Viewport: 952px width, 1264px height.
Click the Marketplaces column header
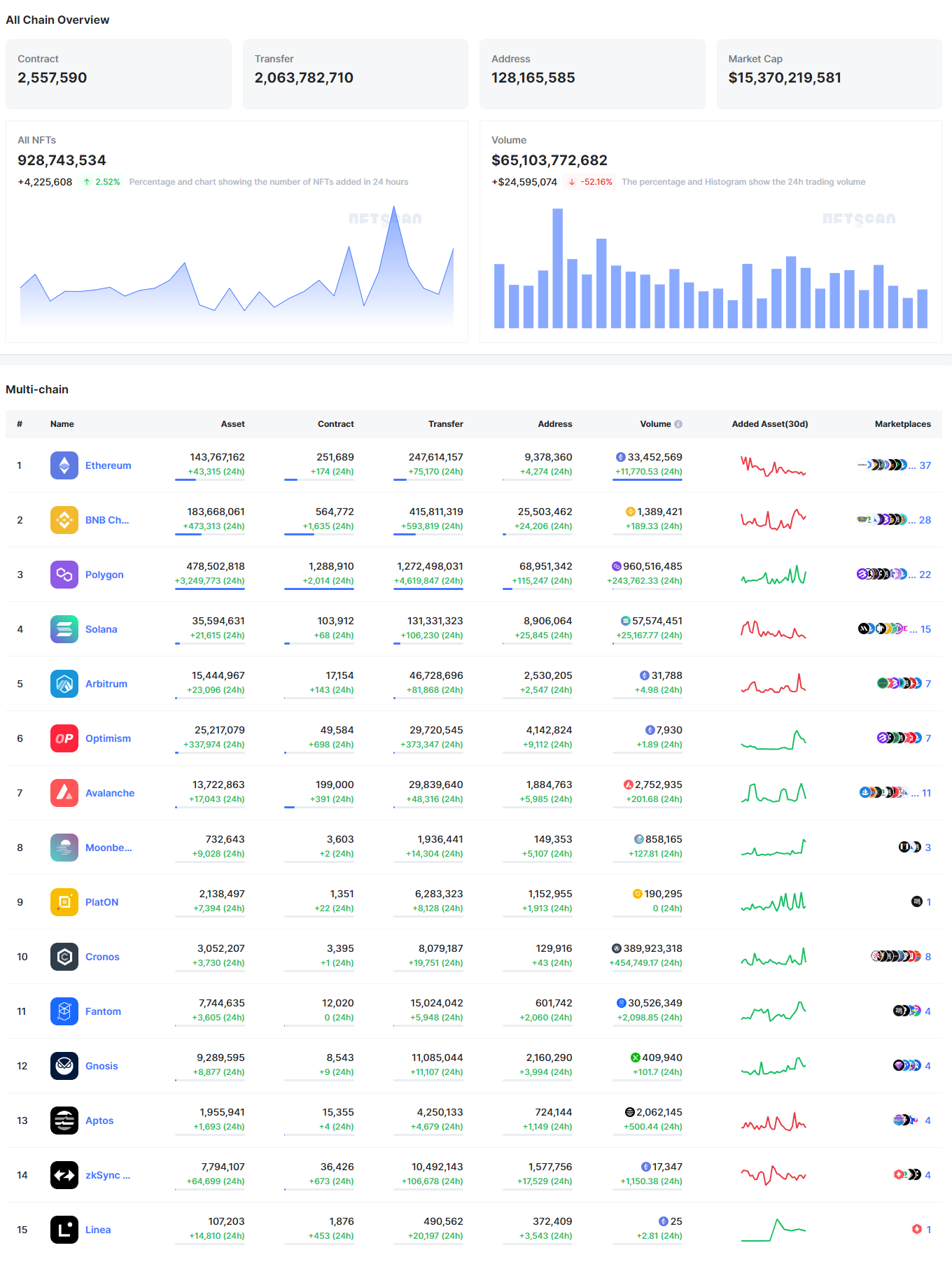coord(903,424)
